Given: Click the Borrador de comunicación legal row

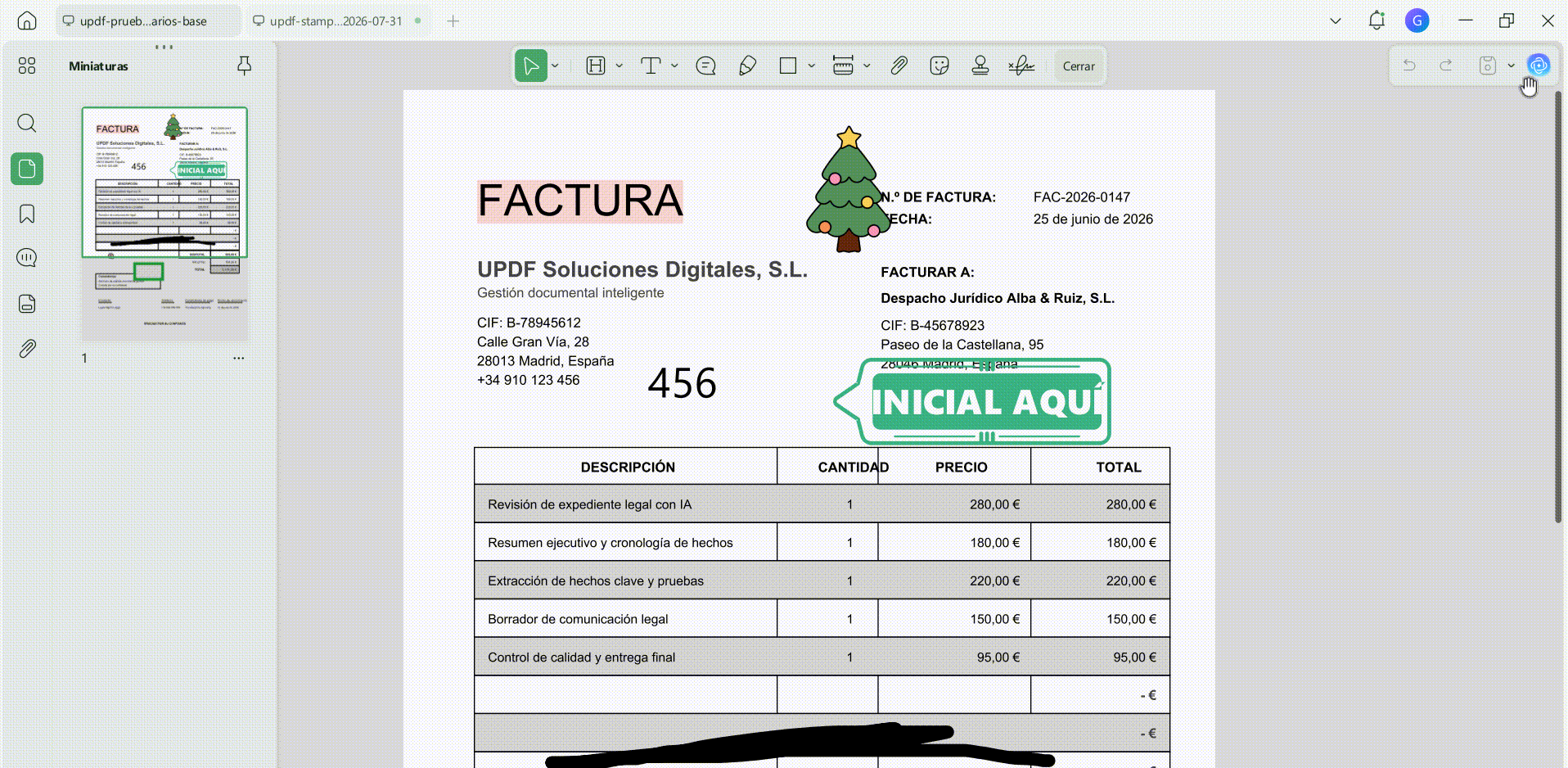Looking at the screenshot, I should pos(822,619).
